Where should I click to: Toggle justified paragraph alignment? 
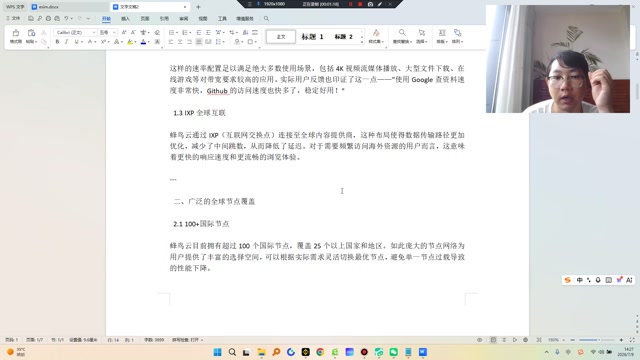[199, 42]
